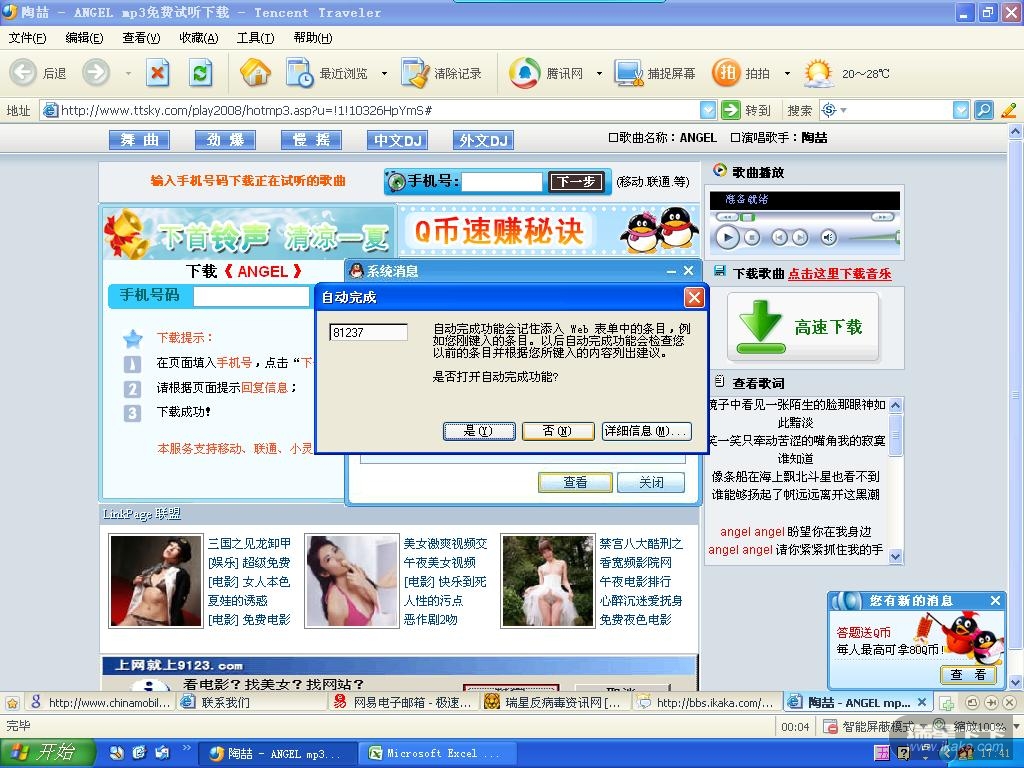Click the 捕捉屏幕 screen capture icon
The height and width of the screenshot is (768, 1024).
[628, 72]
